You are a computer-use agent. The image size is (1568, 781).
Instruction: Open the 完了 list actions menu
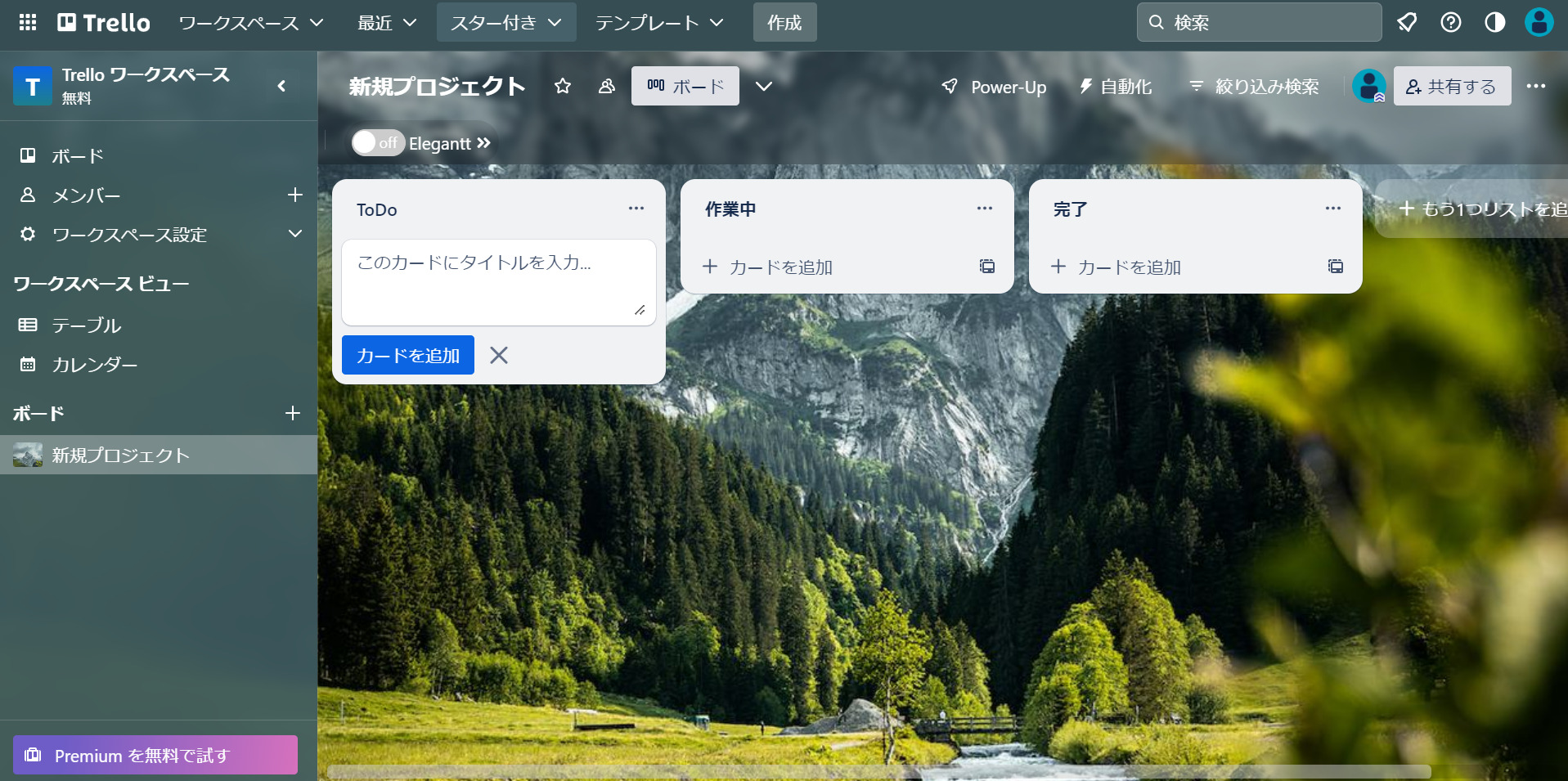1332,208
